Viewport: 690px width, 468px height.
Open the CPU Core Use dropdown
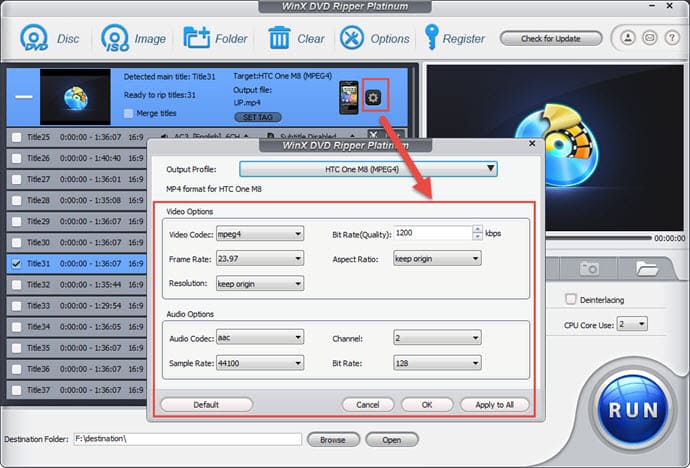click(632, 325)
